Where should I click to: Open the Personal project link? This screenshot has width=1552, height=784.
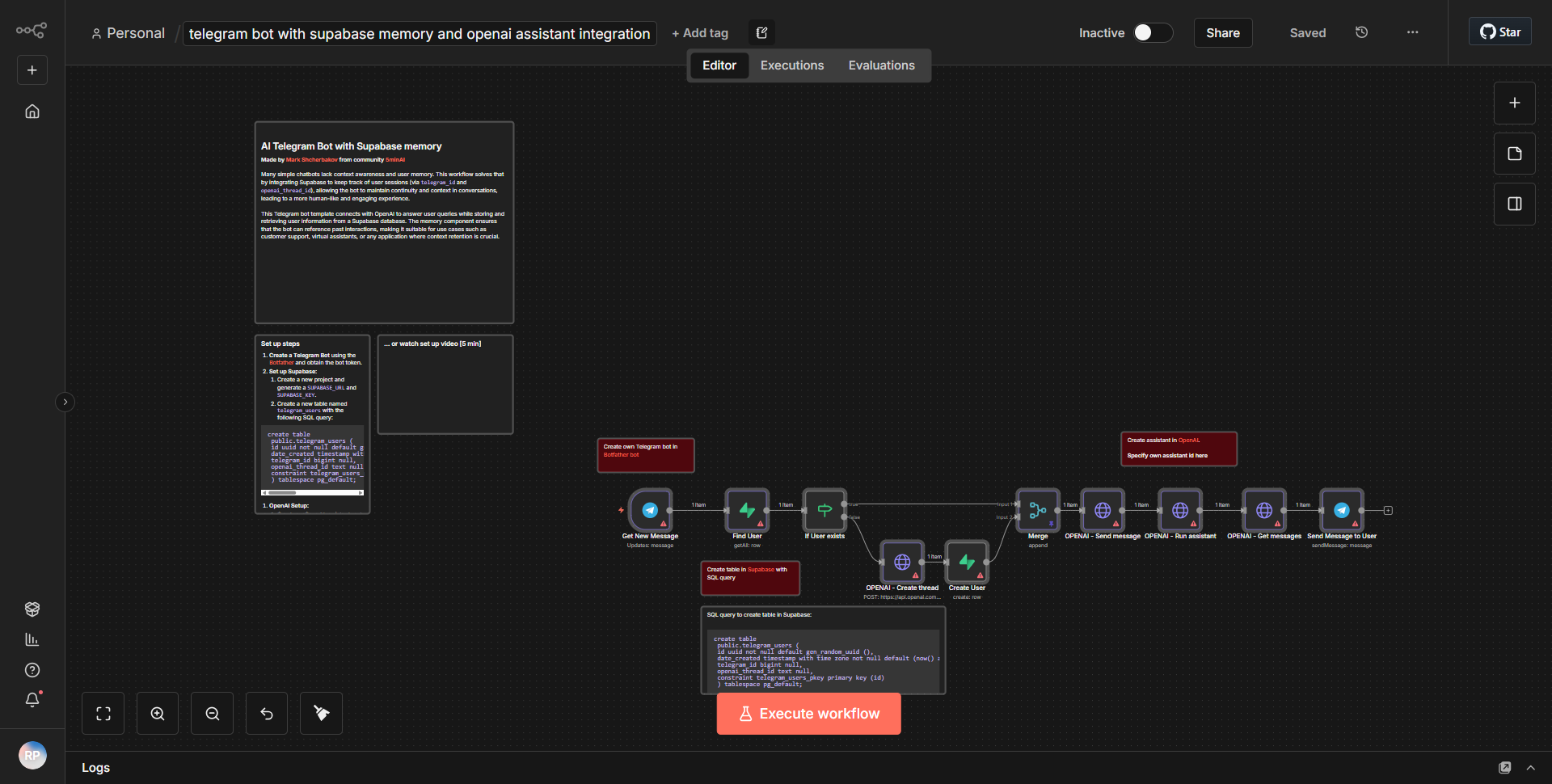click(x=128, y=33)
